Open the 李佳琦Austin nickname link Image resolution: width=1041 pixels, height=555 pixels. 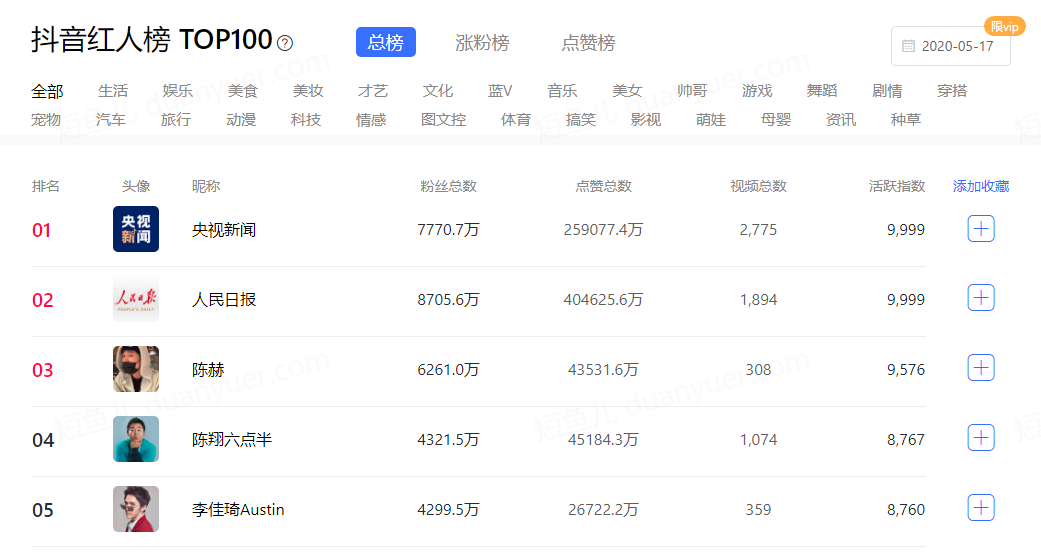point(238,510)
